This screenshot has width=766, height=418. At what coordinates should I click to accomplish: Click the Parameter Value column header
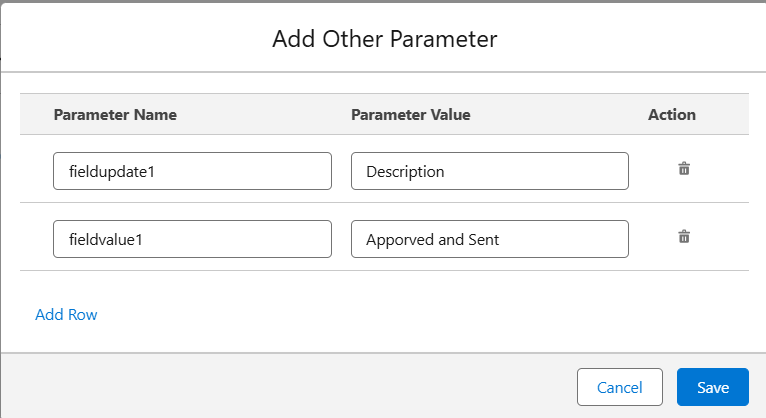point(411,115)
